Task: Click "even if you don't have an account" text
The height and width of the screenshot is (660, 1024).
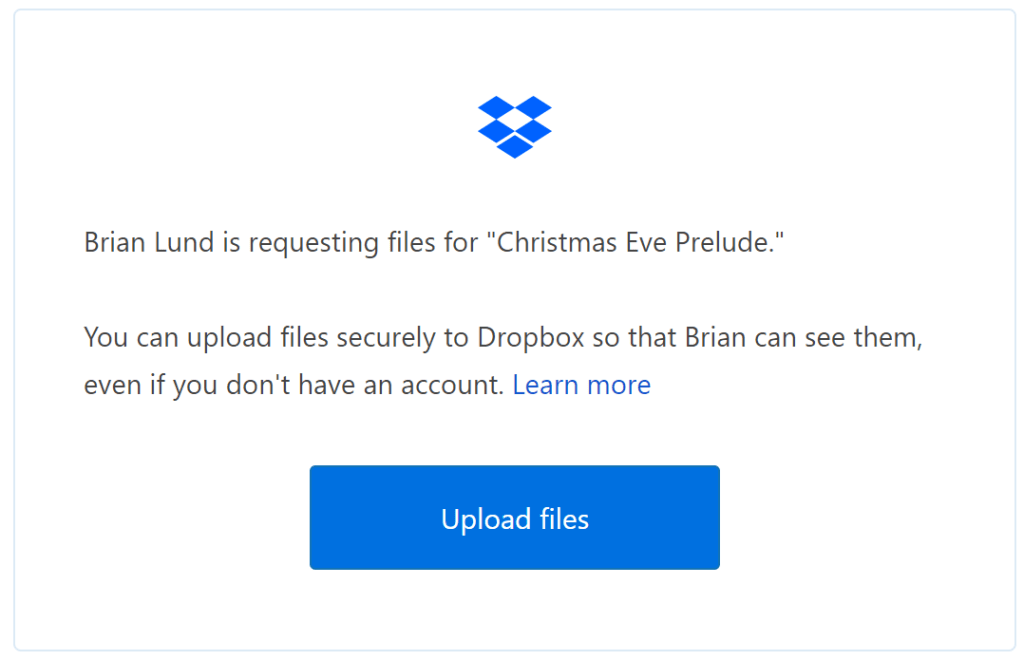Action: pyautogui.click(x=293, y=385)
